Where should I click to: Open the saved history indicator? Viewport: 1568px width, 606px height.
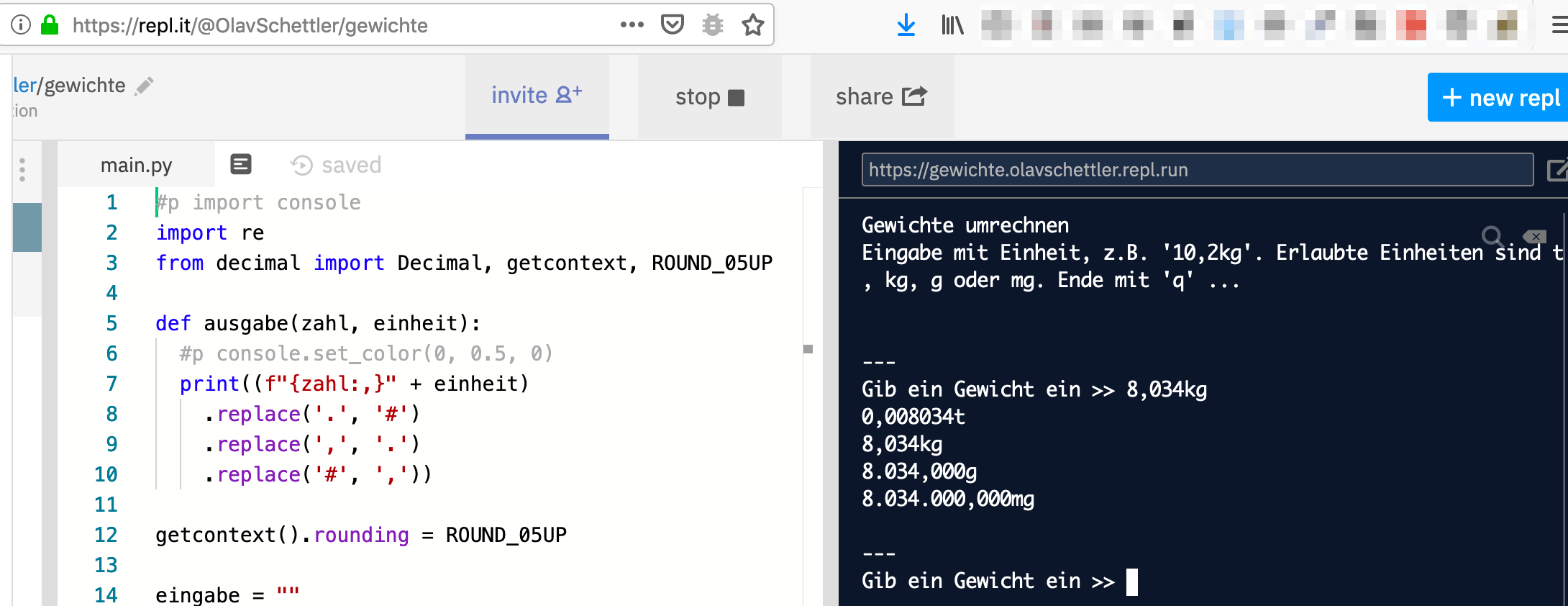[x=336, y=166]
